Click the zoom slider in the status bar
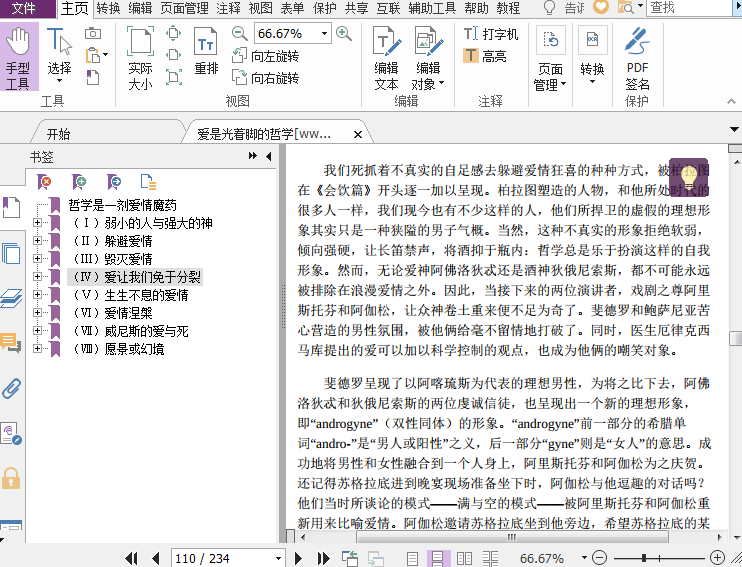The image size is (742, 567). click(x=645, y=558)
